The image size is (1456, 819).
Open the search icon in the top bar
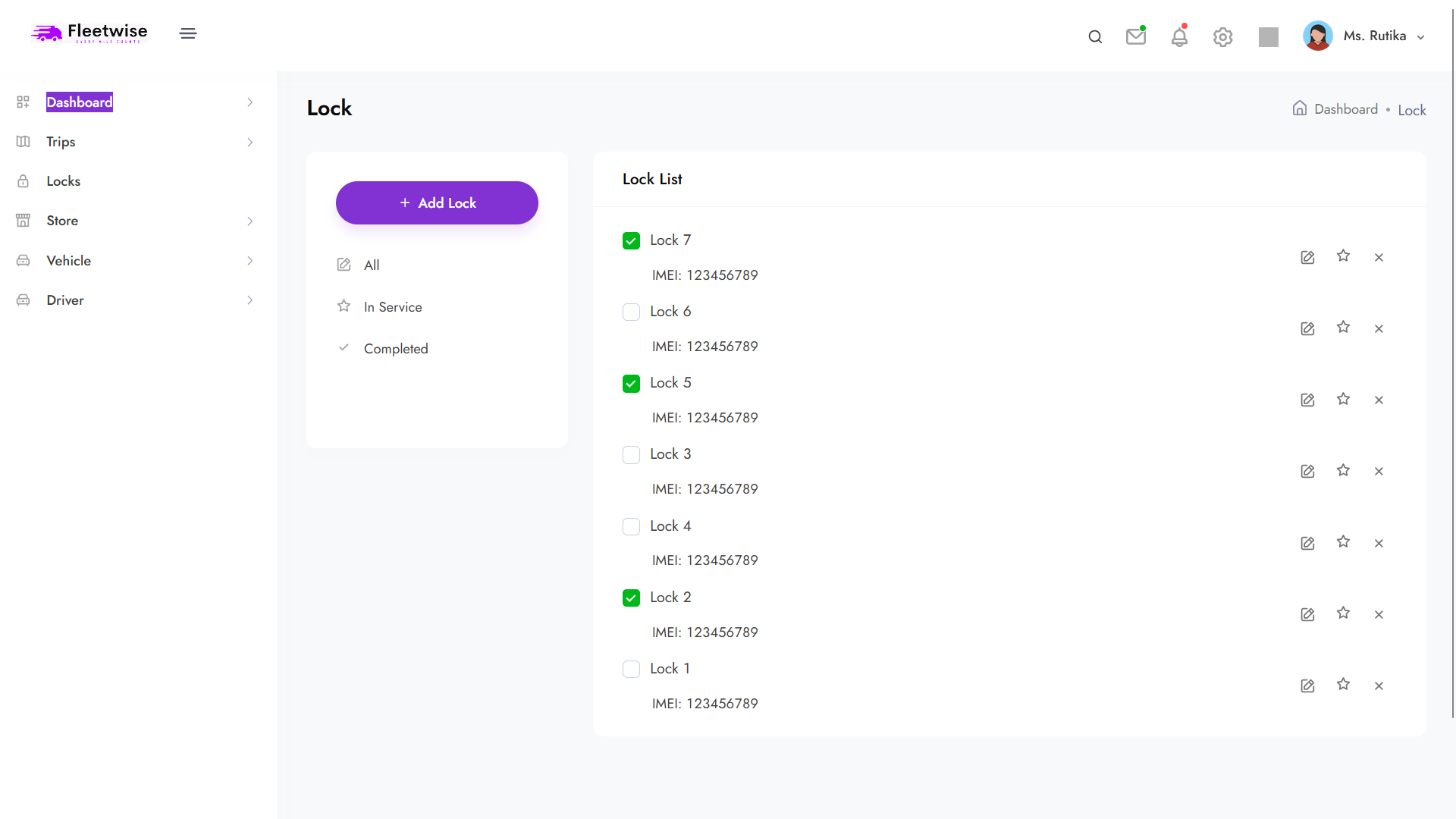click(x=1095, y=36)
